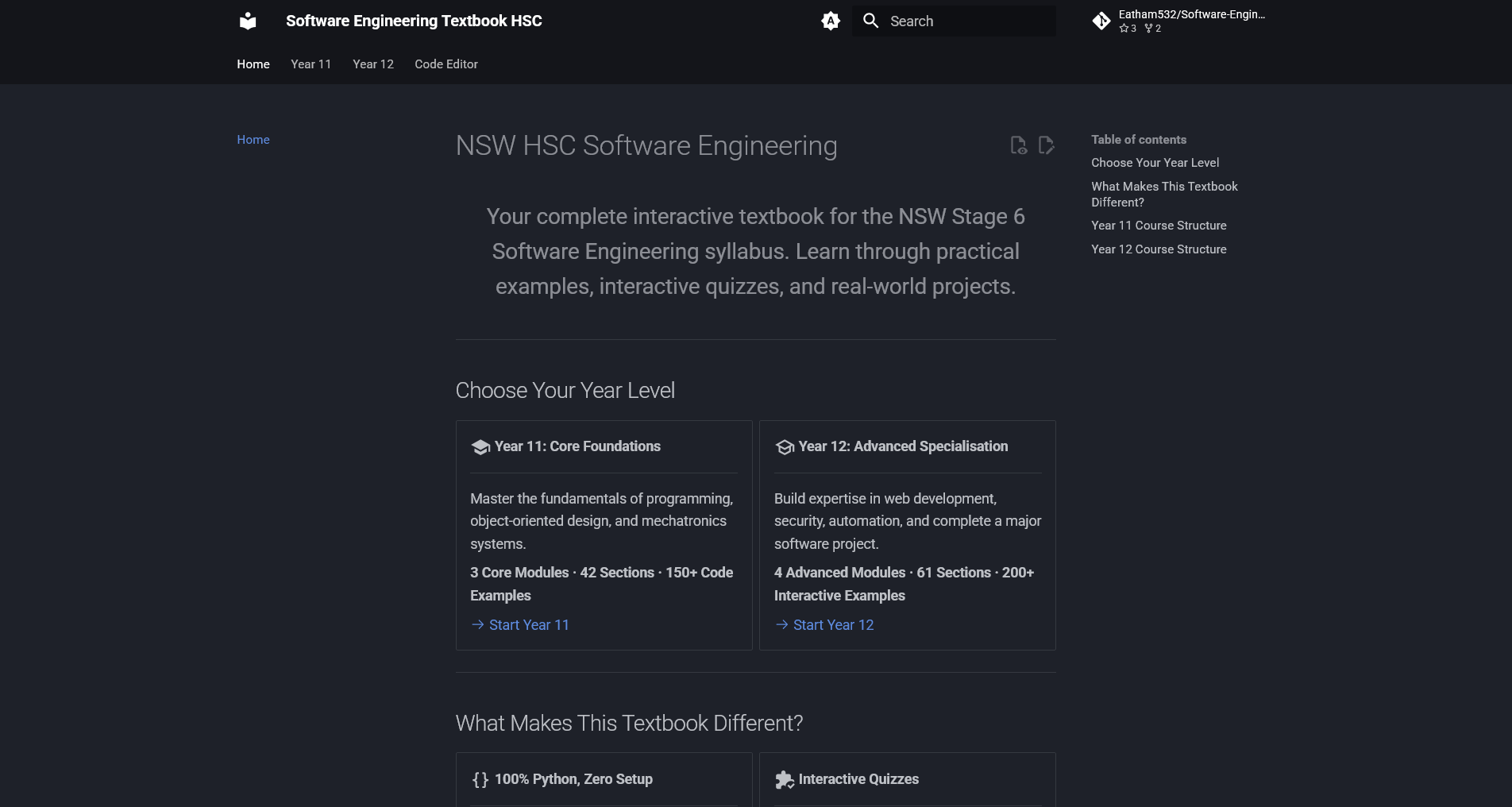Open the Code Editor tab
The height and width of the screenshot is (807, 1512).
[x=445, y=64]
